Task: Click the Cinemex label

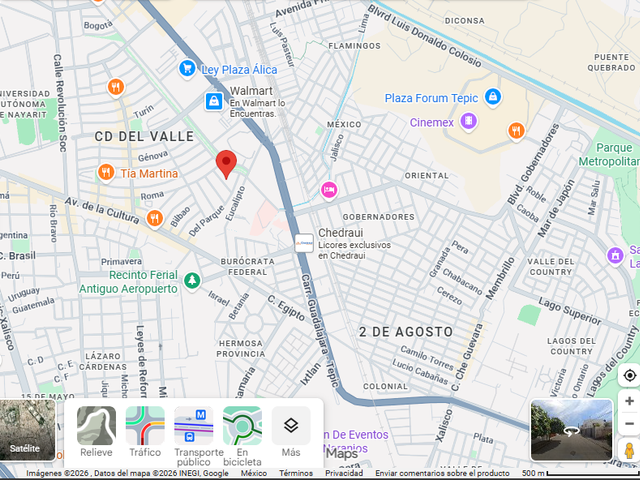Action: pos(432,122)
